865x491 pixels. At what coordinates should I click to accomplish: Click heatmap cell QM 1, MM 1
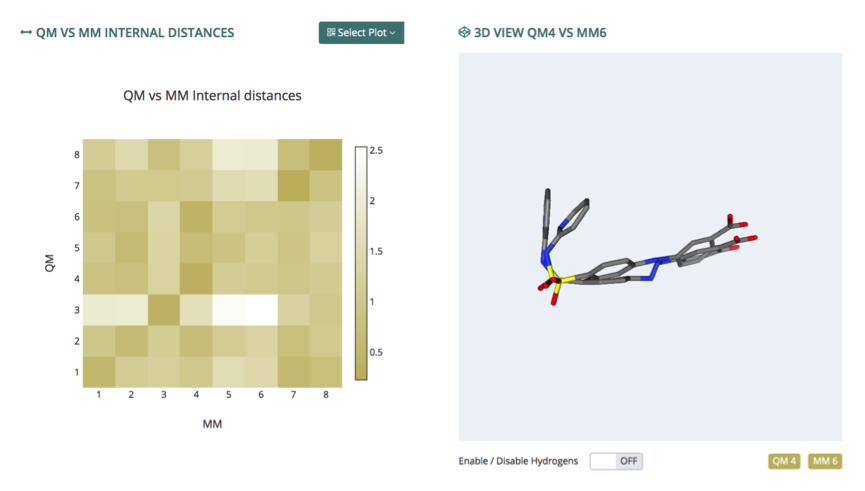(99, 372)
